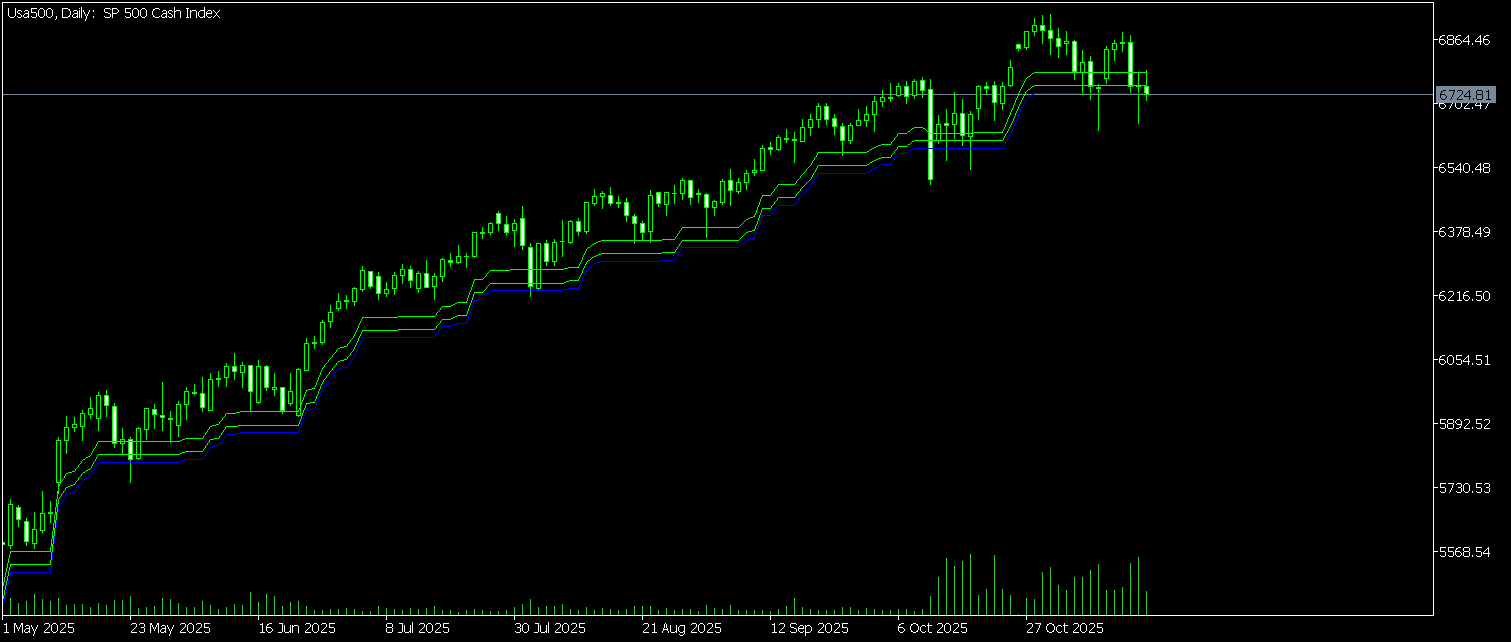
Task: Select the 8 Jul 2025 date label
Action: click(418, 629)
